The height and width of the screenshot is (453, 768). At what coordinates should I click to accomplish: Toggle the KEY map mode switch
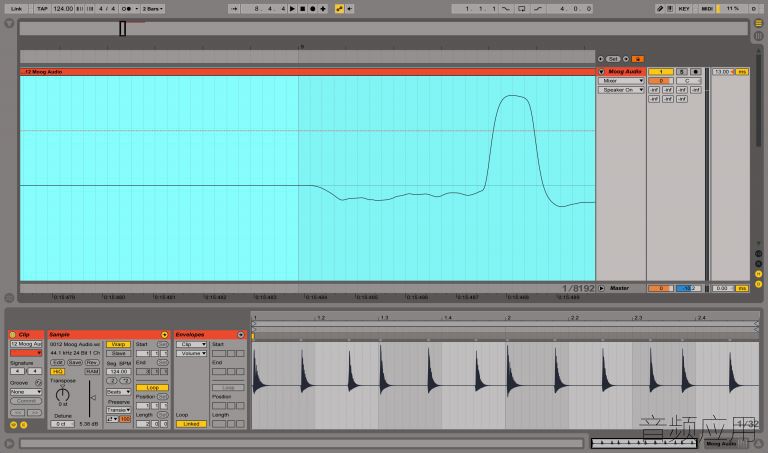coord(684,9)
